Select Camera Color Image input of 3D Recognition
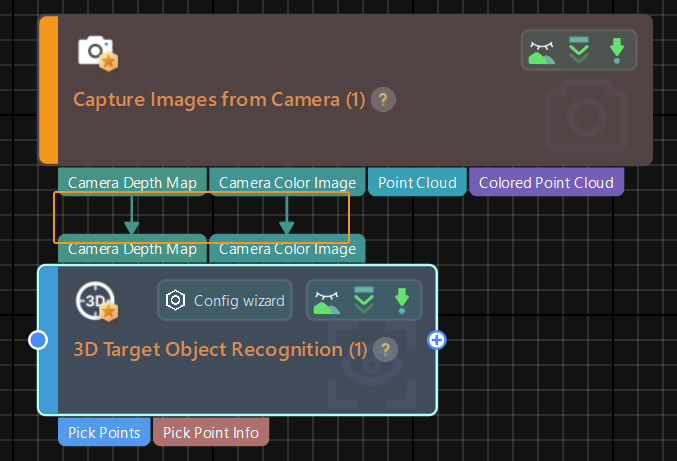The height and width of the screenshot is (461, 677). [x=287, y=249]
